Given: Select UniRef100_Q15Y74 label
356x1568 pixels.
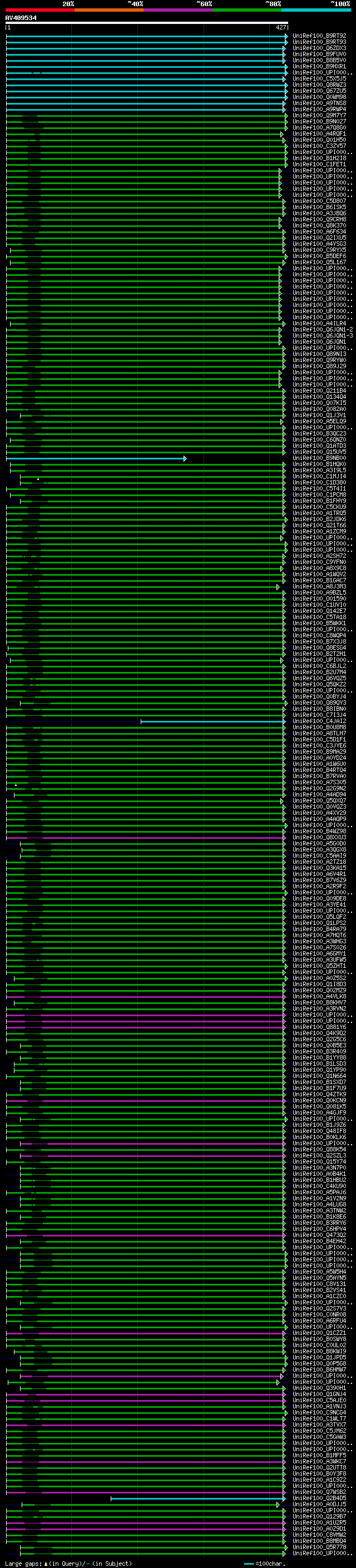Looking at the screenshot, I should (319, 1161).
